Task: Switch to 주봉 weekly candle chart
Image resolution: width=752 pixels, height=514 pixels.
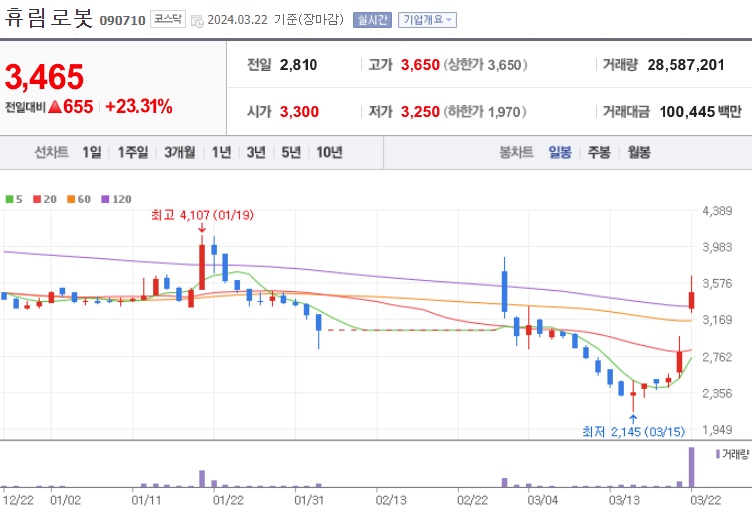Action: point(599,152)
